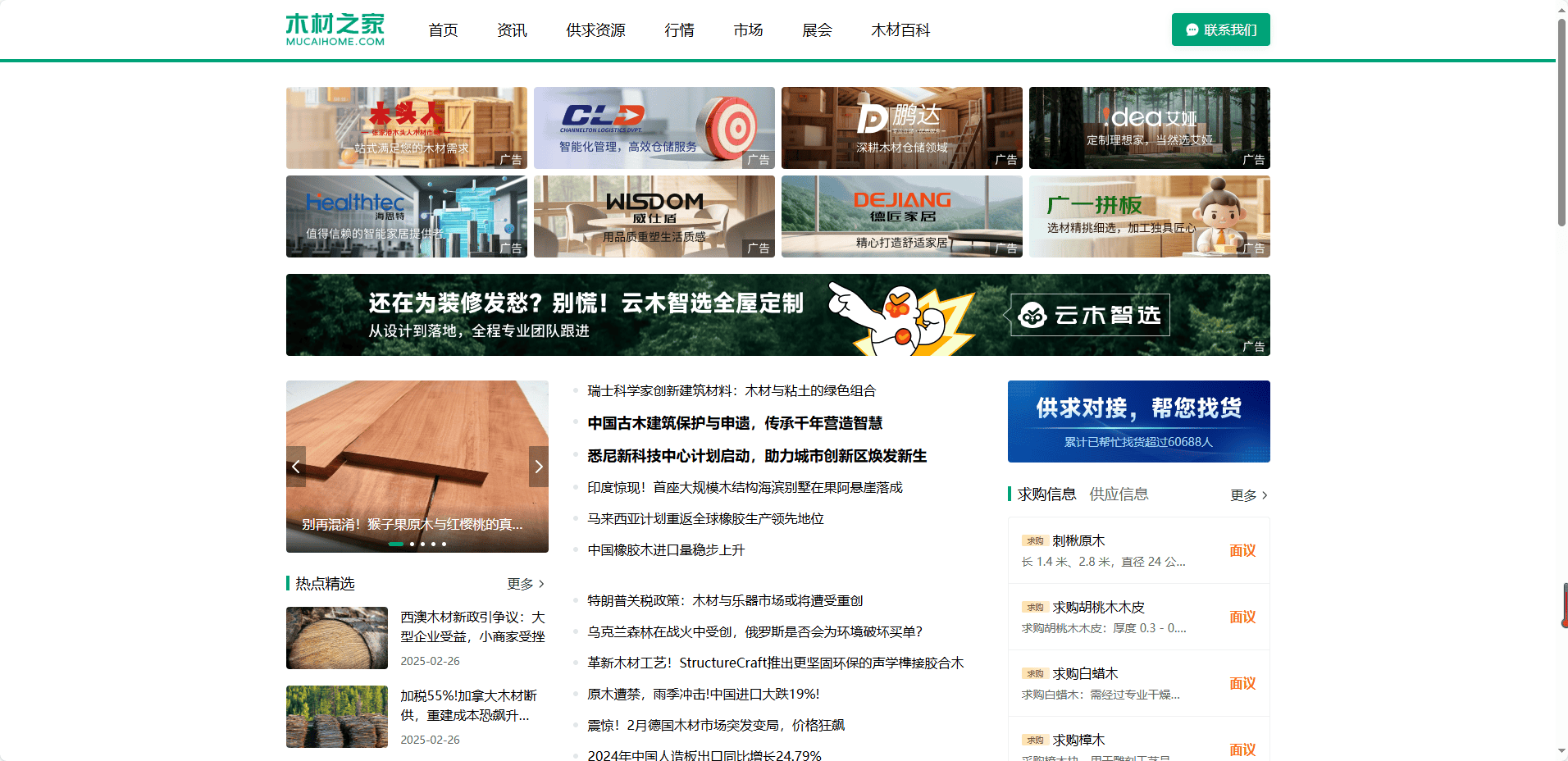Image resolution: width=1568 pixels, height=761 pixels.
Task: Open the 供求资源 navigation menu item
Action: pyautogui.click(x=595, y=30)
